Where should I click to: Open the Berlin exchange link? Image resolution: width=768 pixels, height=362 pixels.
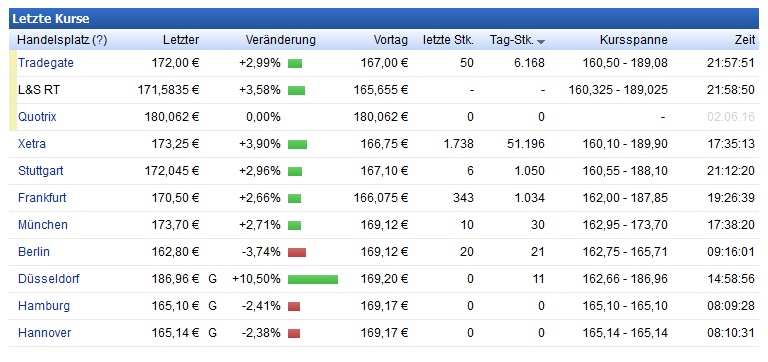tap(34, 252)
